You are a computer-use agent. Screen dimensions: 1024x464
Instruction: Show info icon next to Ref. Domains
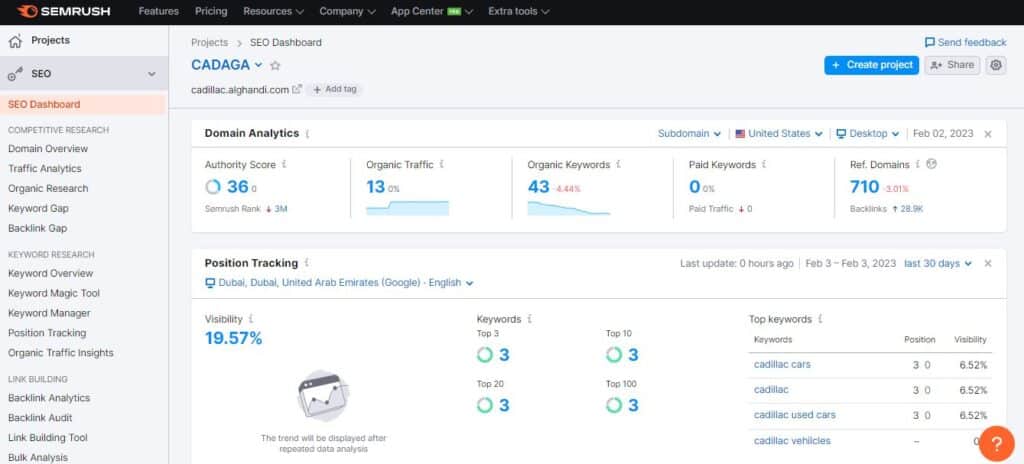point(918,165)
